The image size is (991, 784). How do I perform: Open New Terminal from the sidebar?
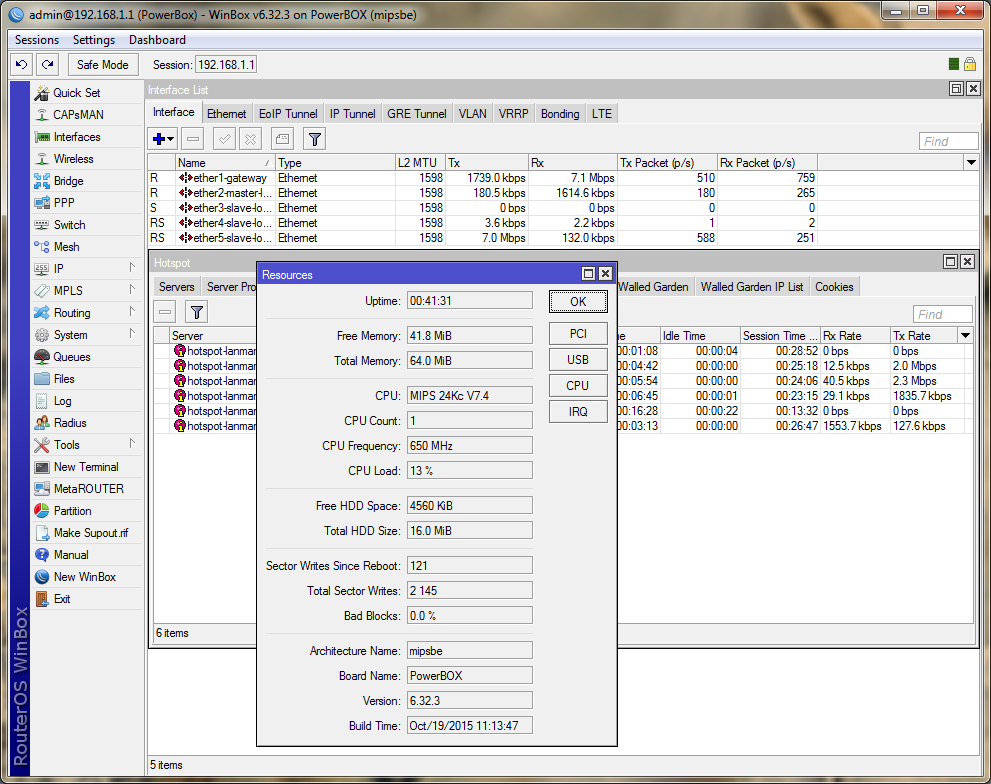85,467
